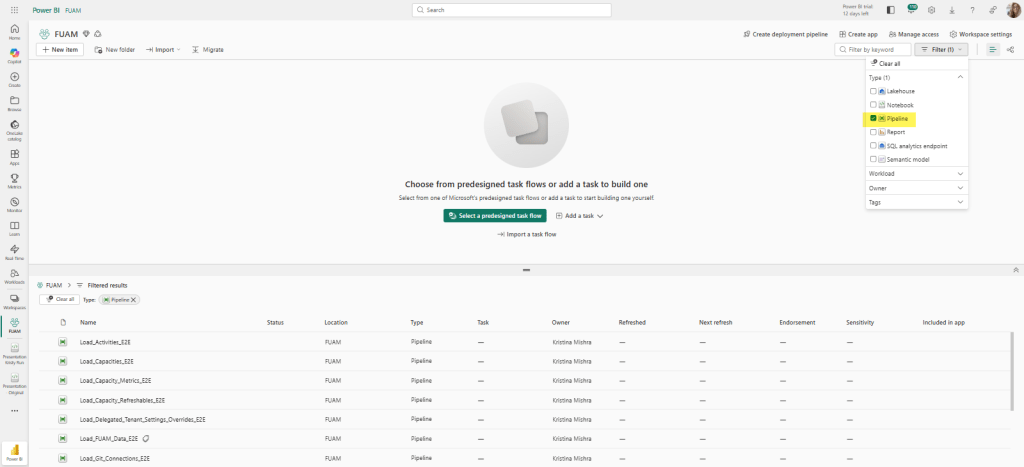Click Select a predesigned task flow
Viewport: 1024px width, 467px height.
tap(495, 215)
